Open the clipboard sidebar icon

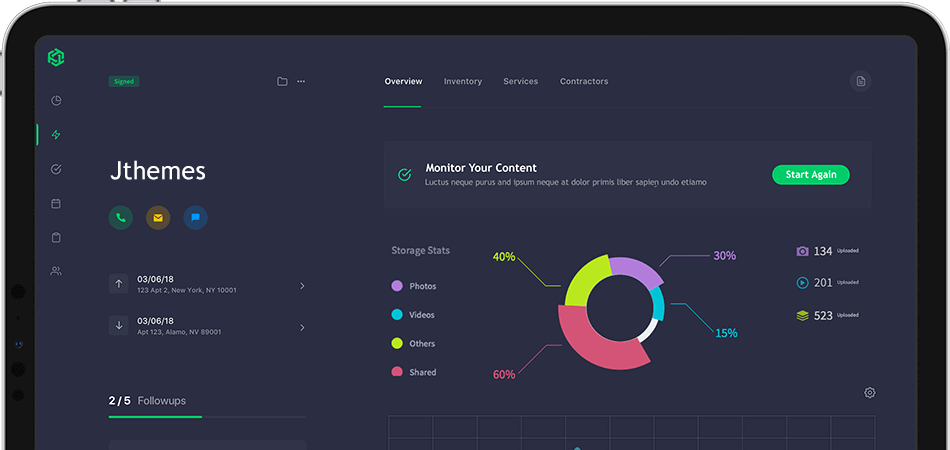tap(56, 237)
